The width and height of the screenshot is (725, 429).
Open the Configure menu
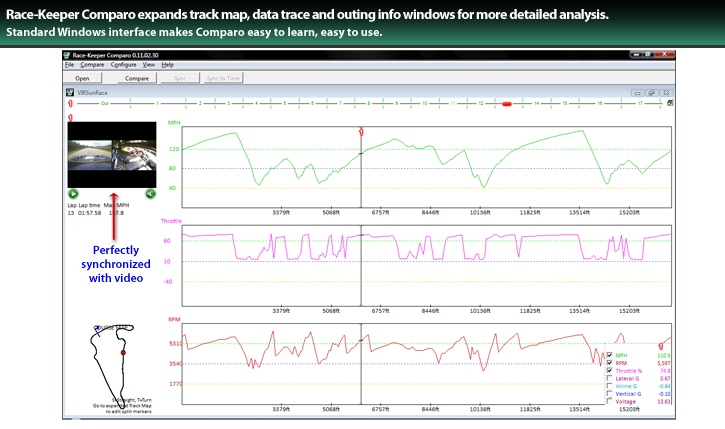[x=123, y=64]
